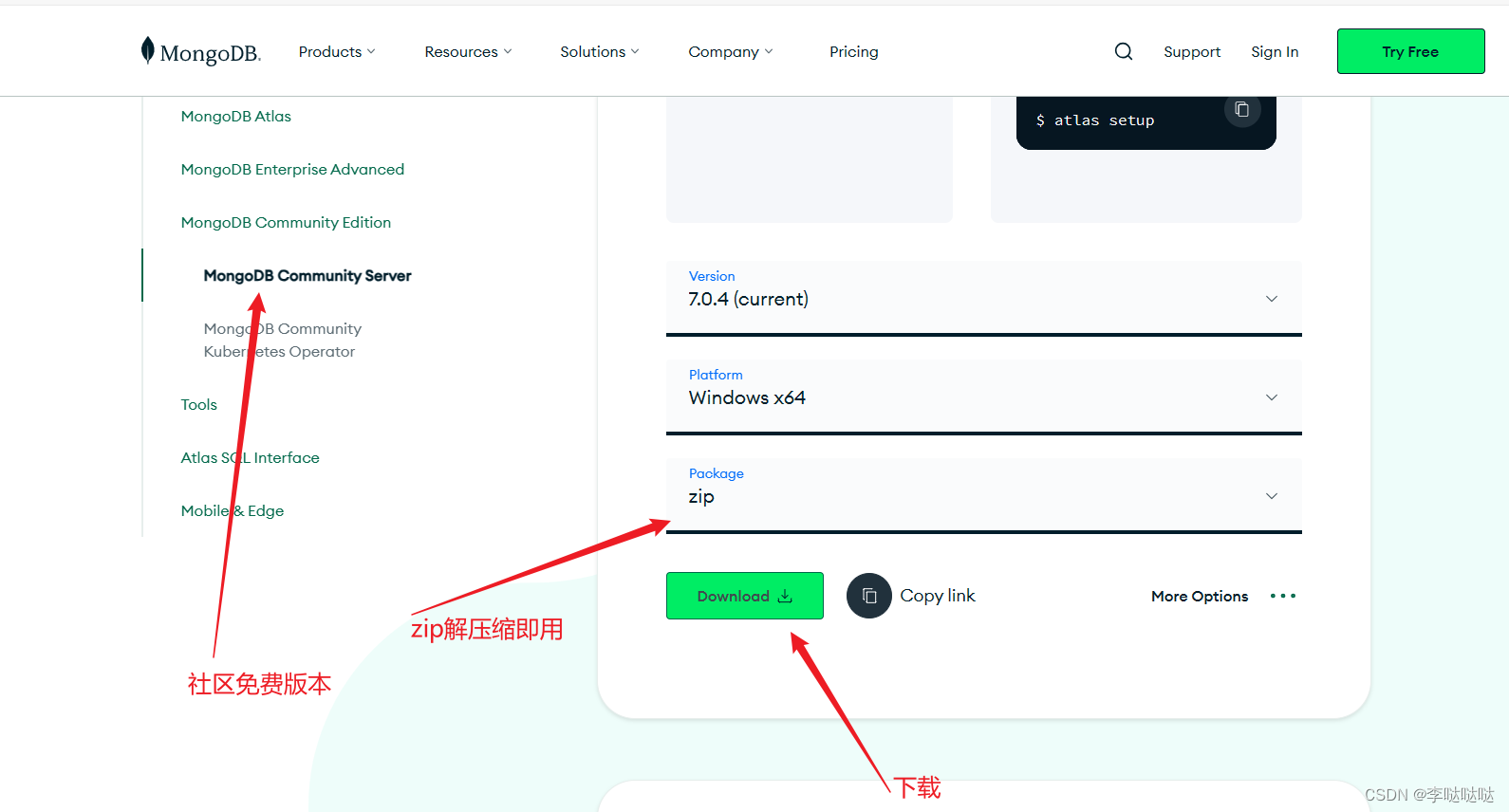Viewport: 1509px width, 812px height.
Task: Open the Pricing page
Action: pos(854,51)
